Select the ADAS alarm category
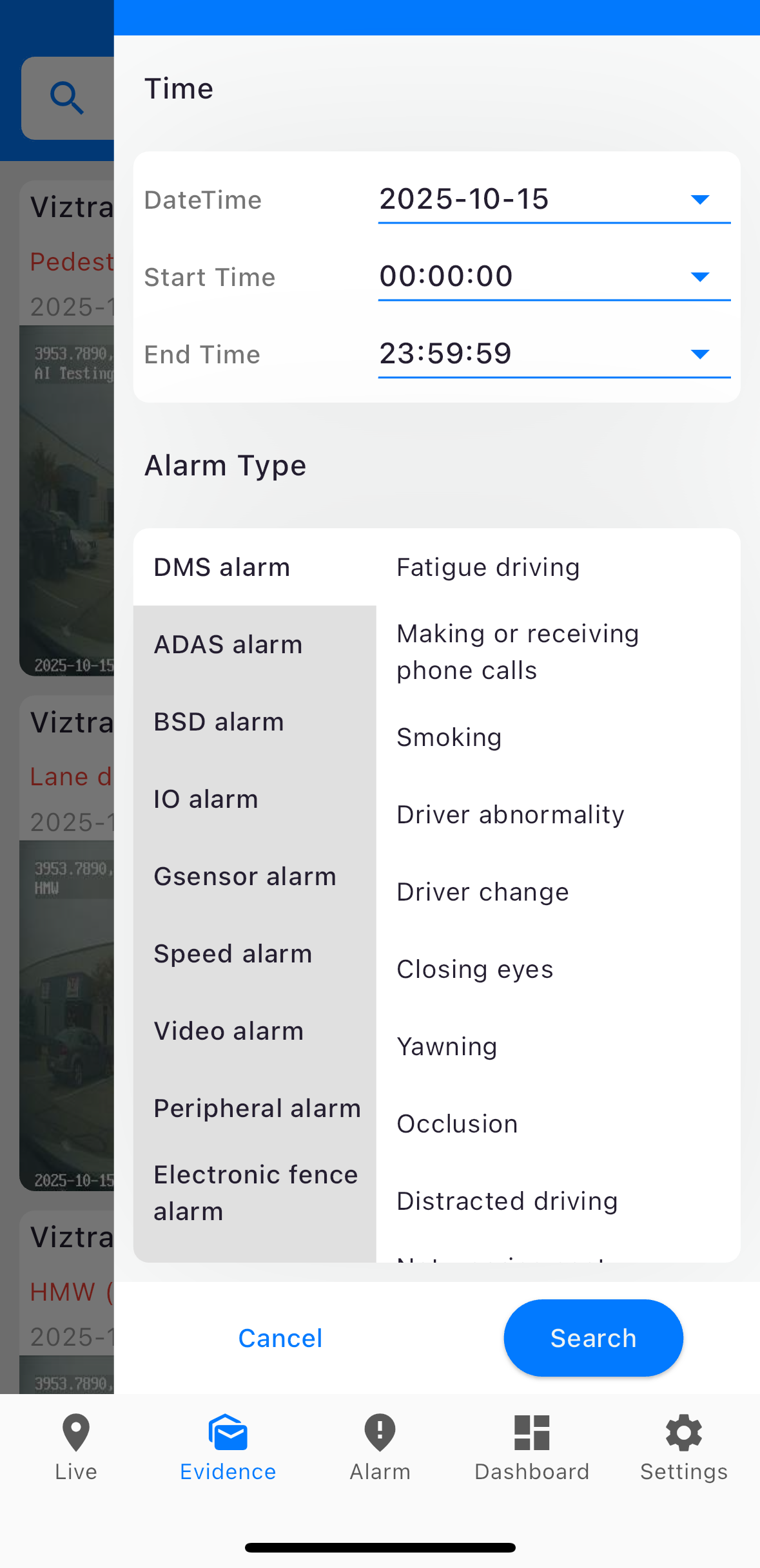 coord(228,645)
